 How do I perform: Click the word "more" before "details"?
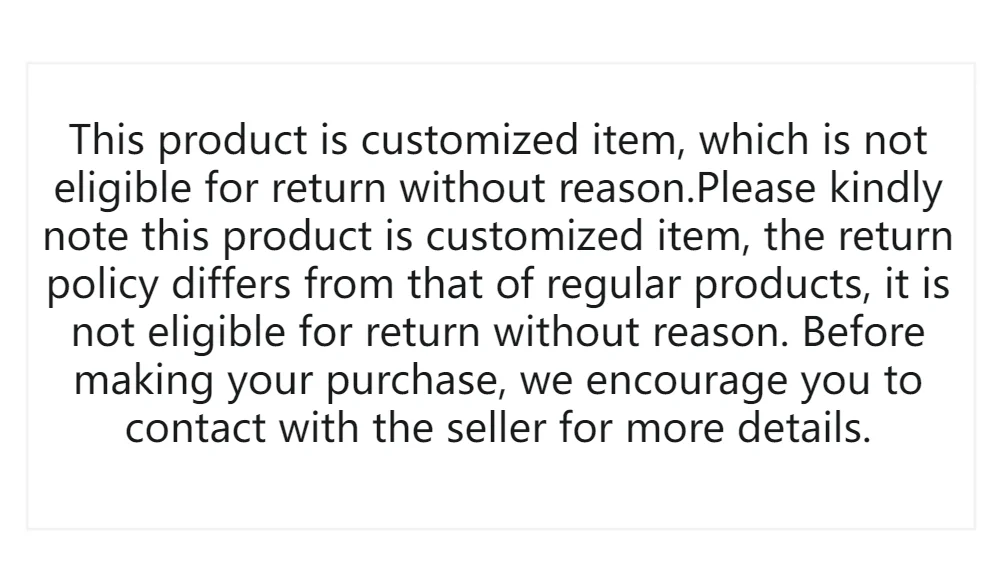[675, 430]
